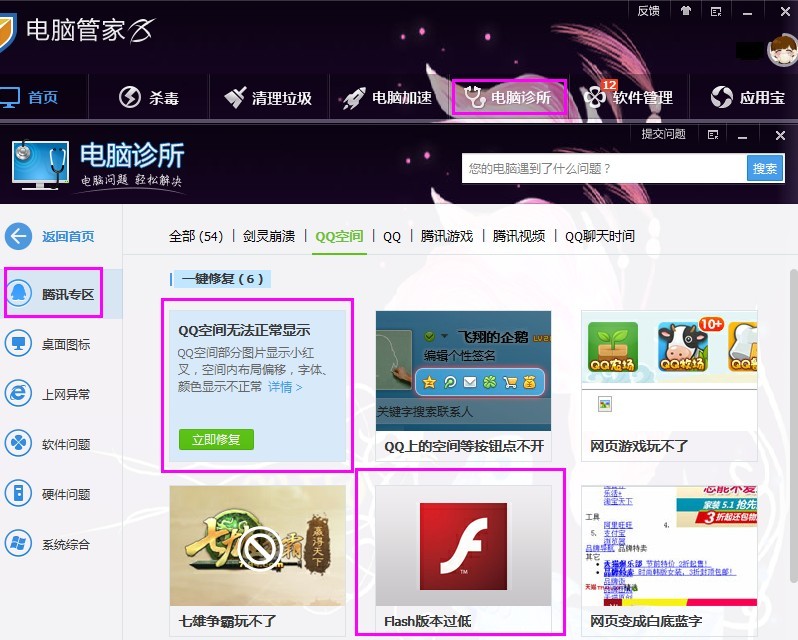Open the 杀毒 antivirus lightning icon
Image resolution: width=798 pixels, height=640 pixels.
(x=130, y=97)
